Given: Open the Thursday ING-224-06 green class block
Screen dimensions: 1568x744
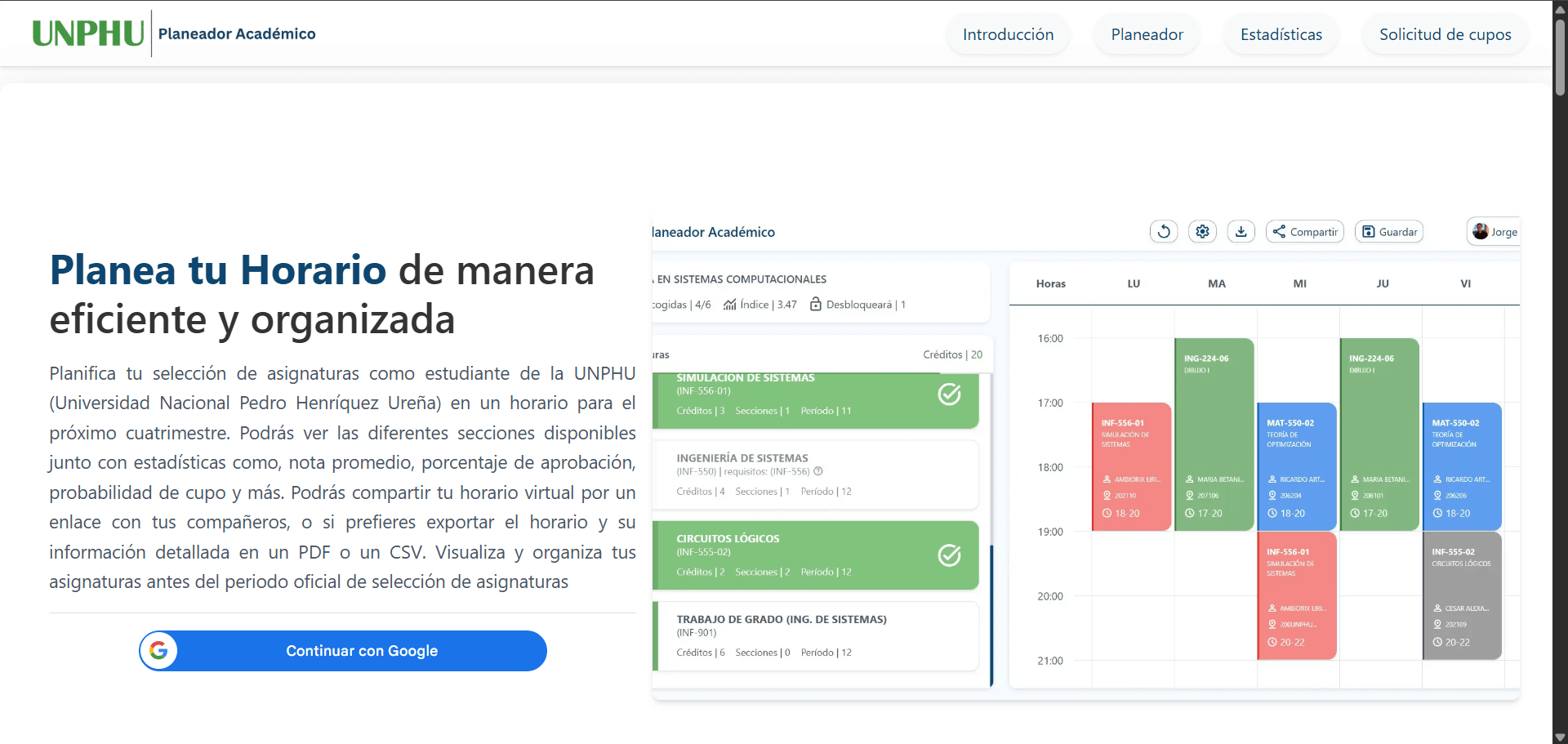Looking at the screenshot, I should (x=1379, y=434).
